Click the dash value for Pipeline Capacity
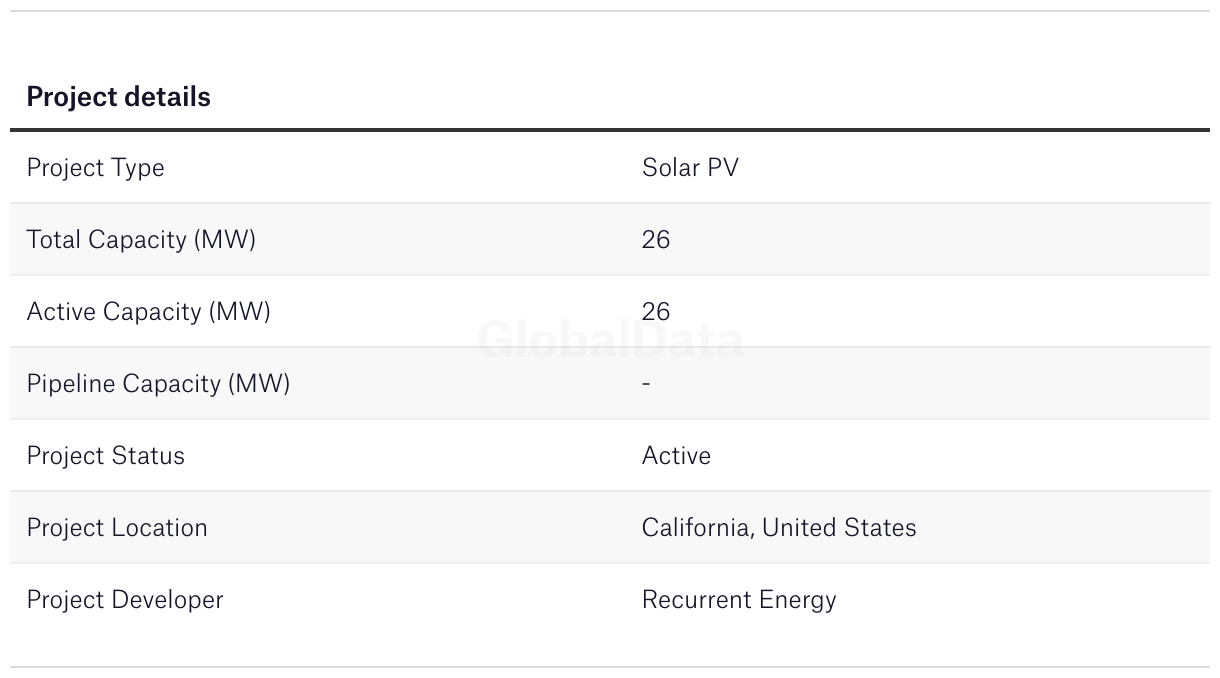This screenshot has height=678, width=1220. tap(647, 384)
